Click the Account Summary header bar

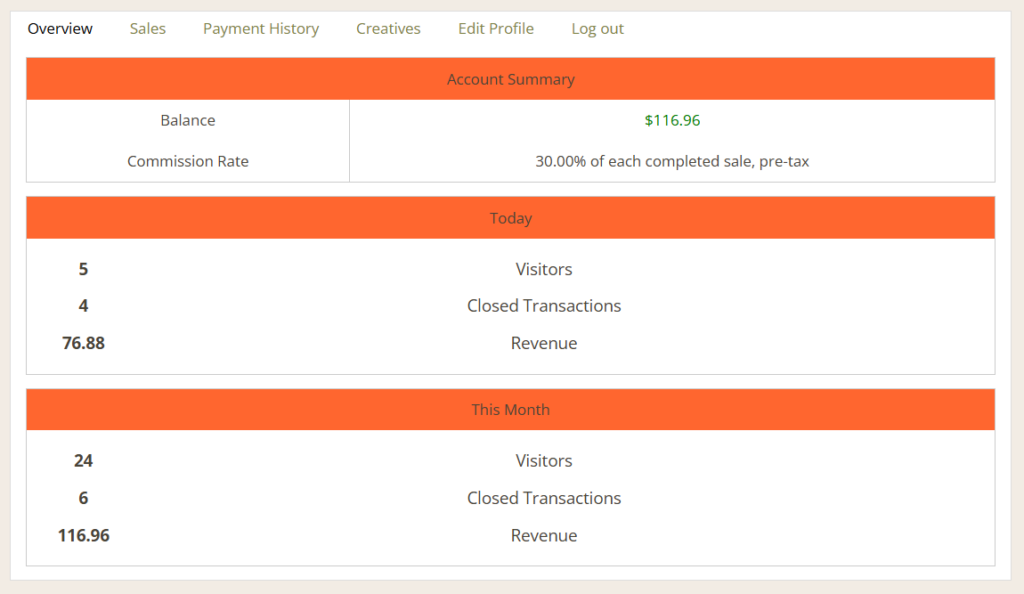510,79
